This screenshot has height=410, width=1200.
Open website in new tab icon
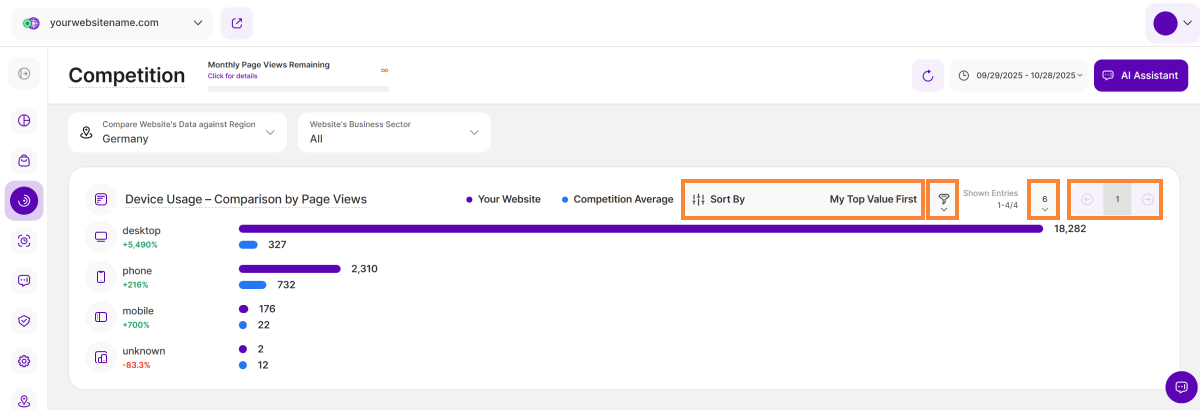point(236,23)
